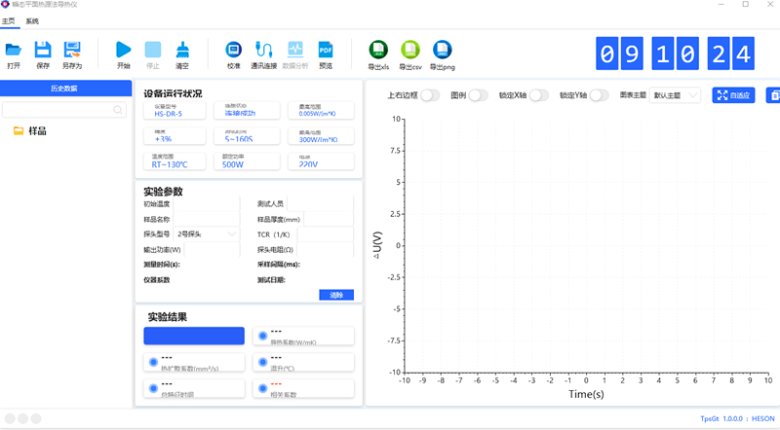Switch to the 系统 menu tab

point(32,20)
